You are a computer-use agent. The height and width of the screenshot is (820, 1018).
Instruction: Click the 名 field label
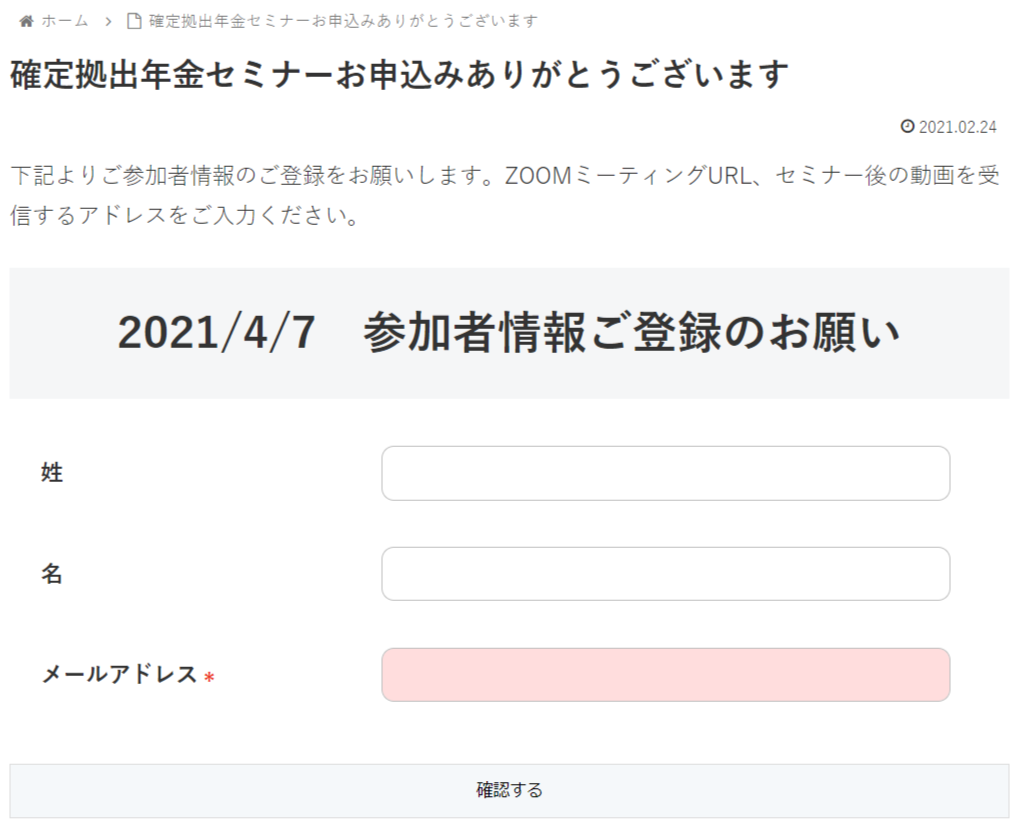(52, 573)
